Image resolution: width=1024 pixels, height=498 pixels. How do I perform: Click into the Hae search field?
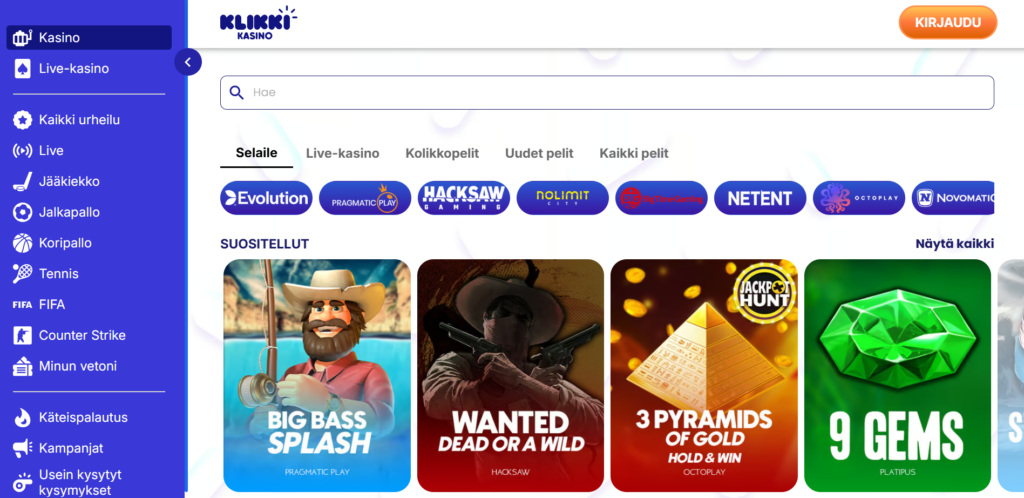click(x=607, y=93)
